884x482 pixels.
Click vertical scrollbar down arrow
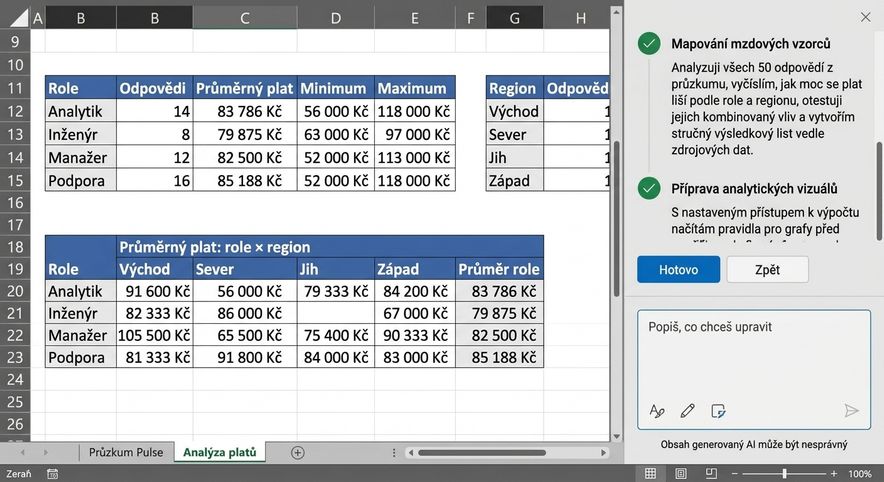(616, 436)
